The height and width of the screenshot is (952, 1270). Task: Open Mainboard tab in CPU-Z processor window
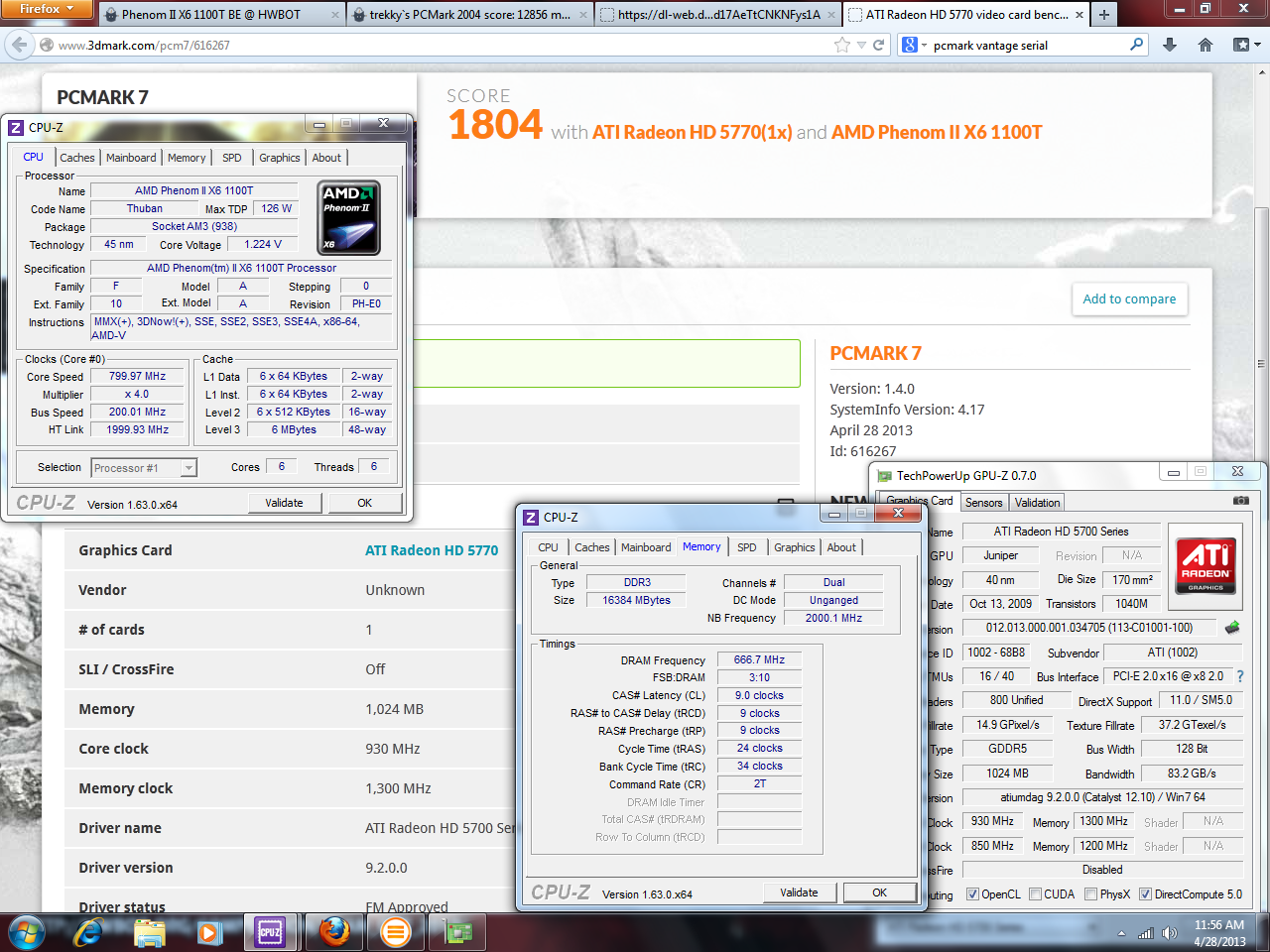point(131,158)
